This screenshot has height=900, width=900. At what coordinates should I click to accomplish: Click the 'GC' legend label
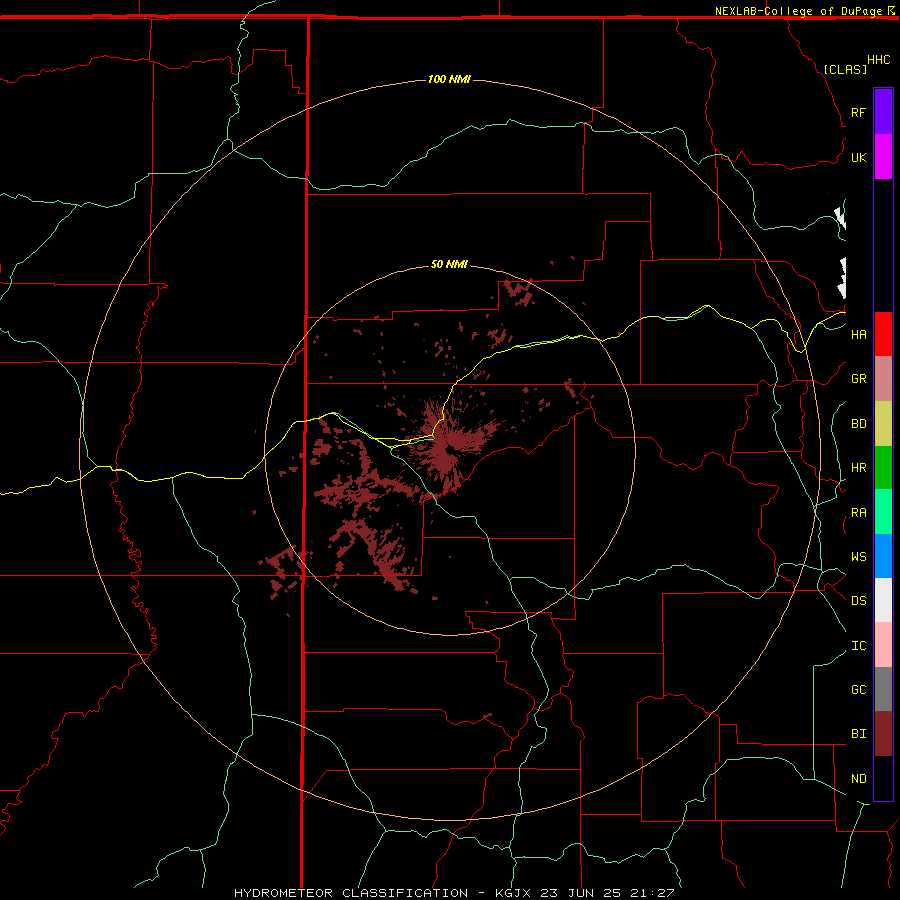[858, 689]
